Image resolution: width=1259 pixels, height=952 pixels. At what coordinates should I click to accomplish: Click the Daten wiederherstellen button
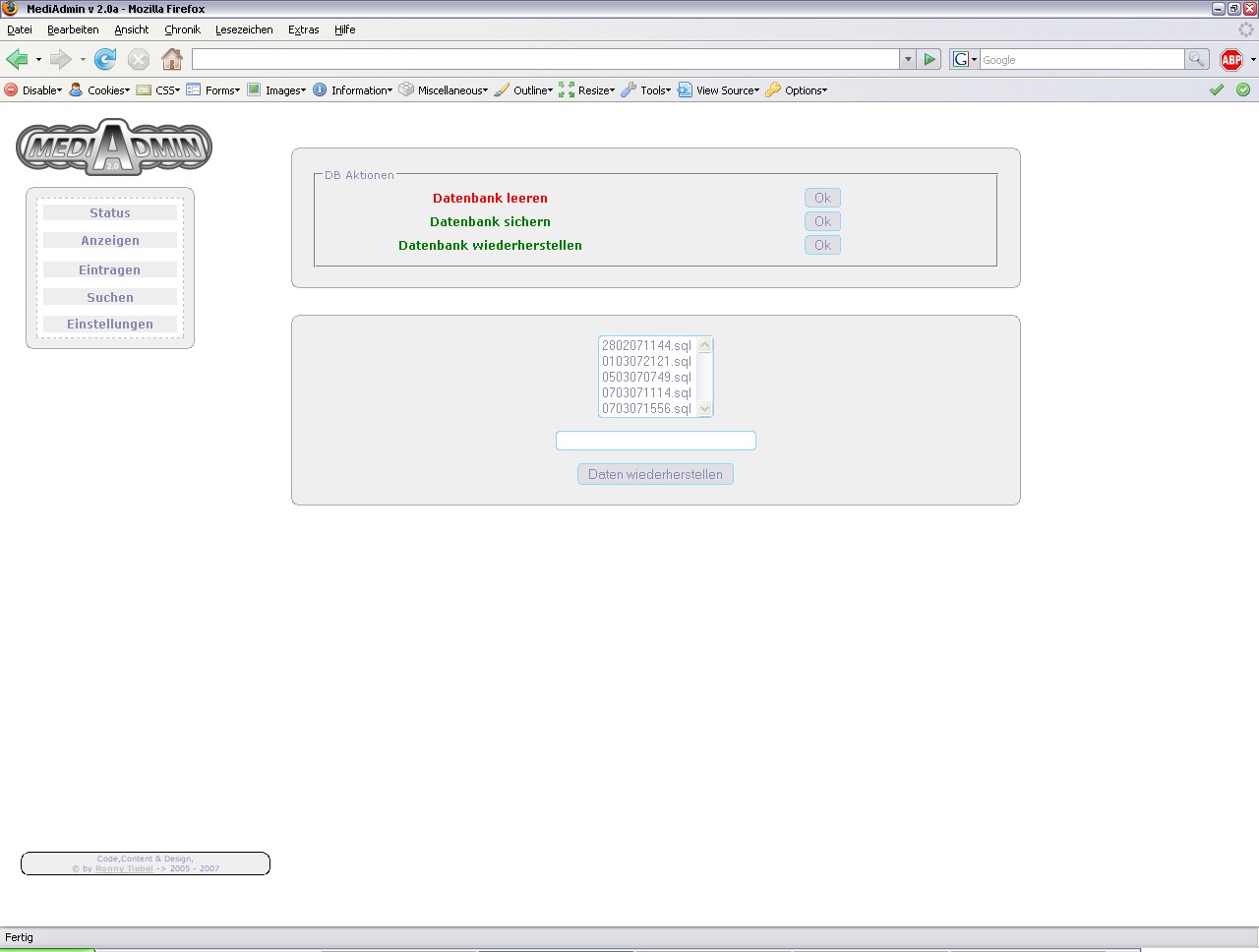tap(655, 474)
